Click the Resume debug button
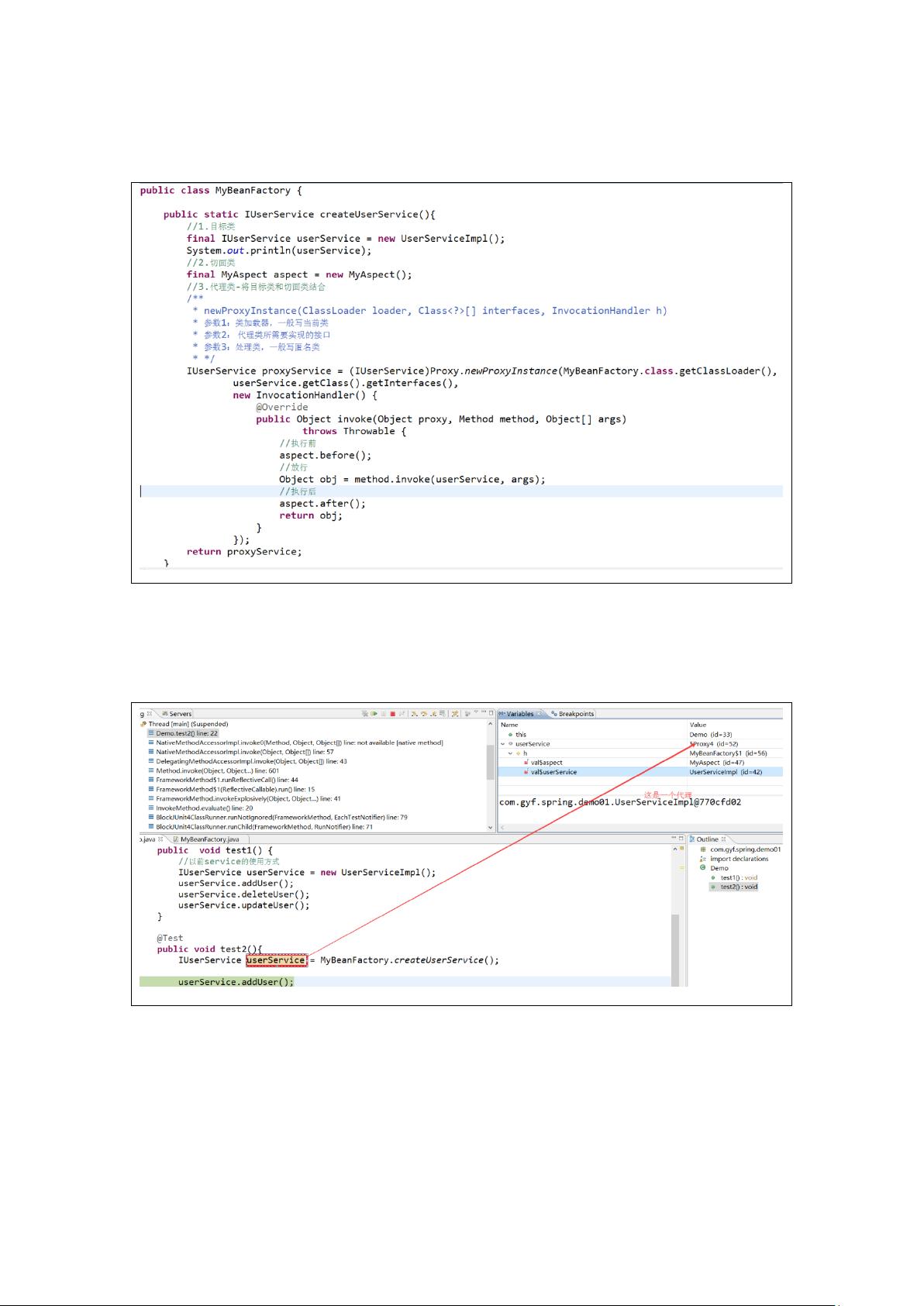 (x=374, y=713)
